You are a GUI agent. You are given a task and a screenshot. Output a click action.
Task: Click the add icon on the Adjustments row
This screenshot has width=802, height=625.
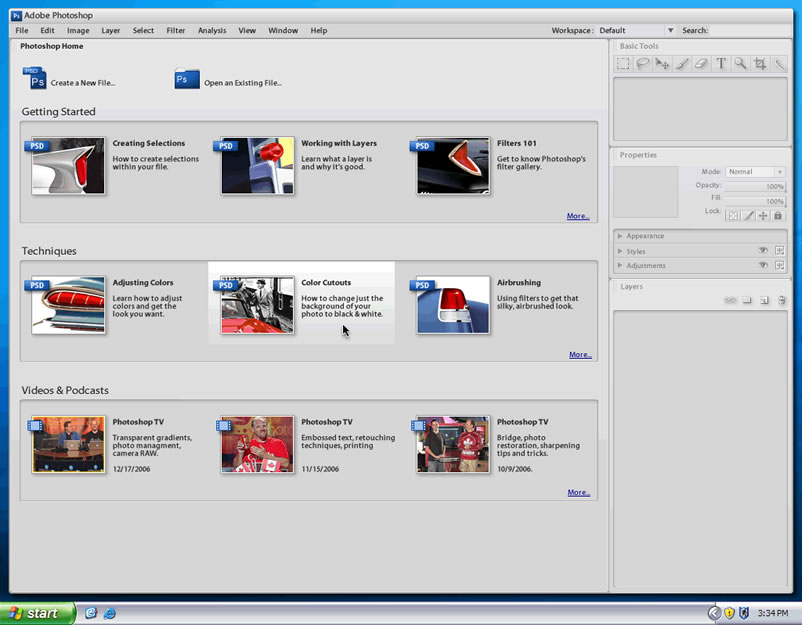coord(779,265)
